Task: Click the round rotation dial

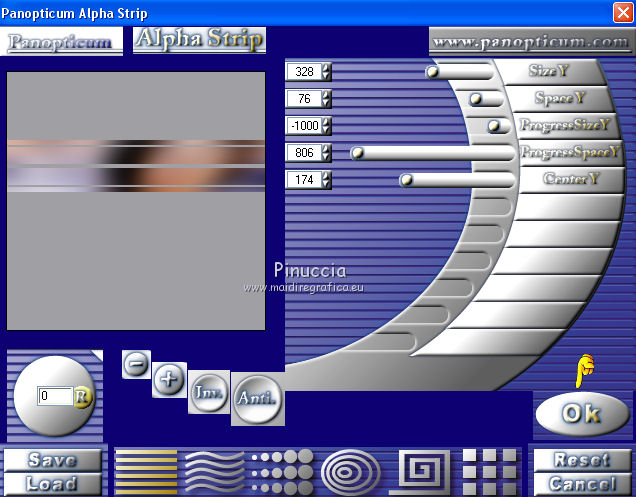Action: coord(54,396)
